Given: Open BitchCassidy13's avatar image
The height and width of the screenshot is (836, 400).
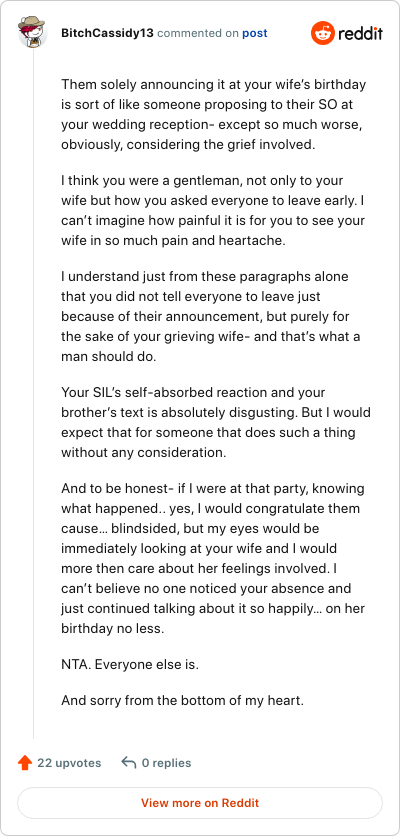Looking at the screenshot, I should pos(33,33).
